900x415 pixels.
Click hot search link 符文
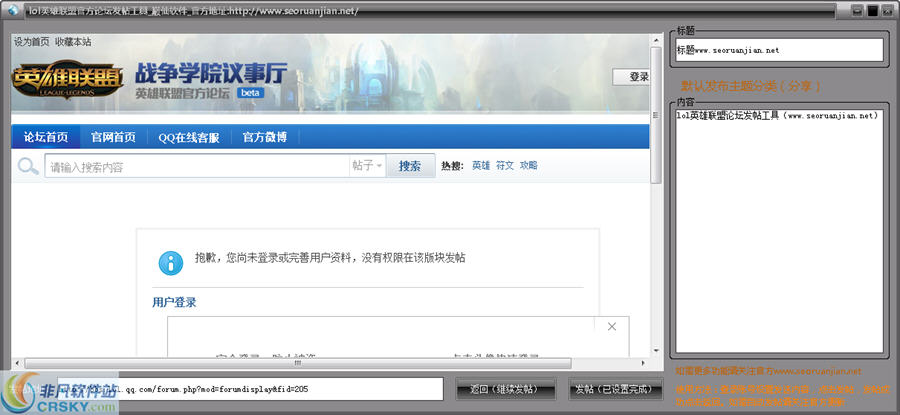click(x=505, y=165)
